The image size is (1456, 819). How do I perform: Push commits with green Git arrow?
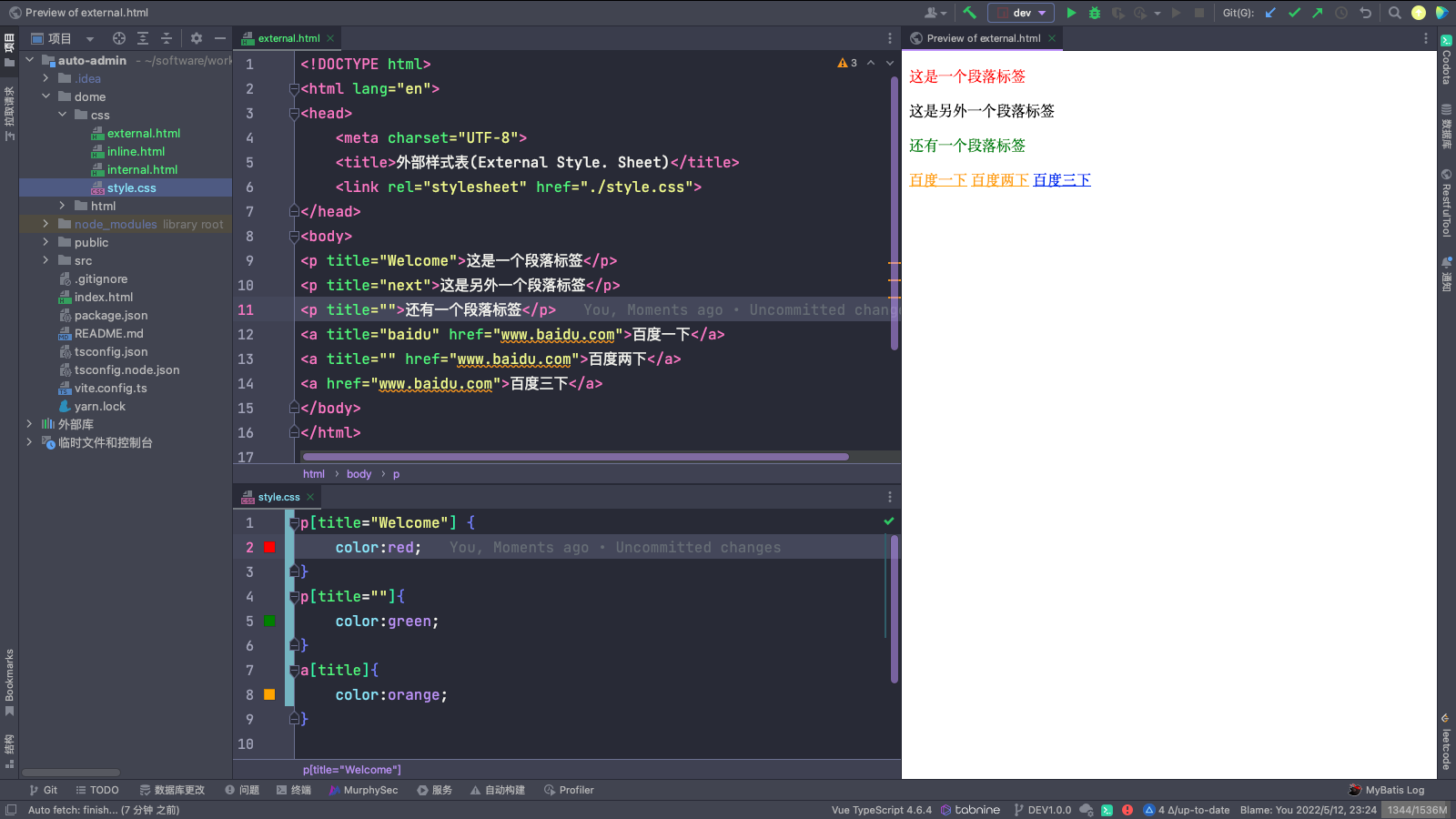(x=1317, y=13)
